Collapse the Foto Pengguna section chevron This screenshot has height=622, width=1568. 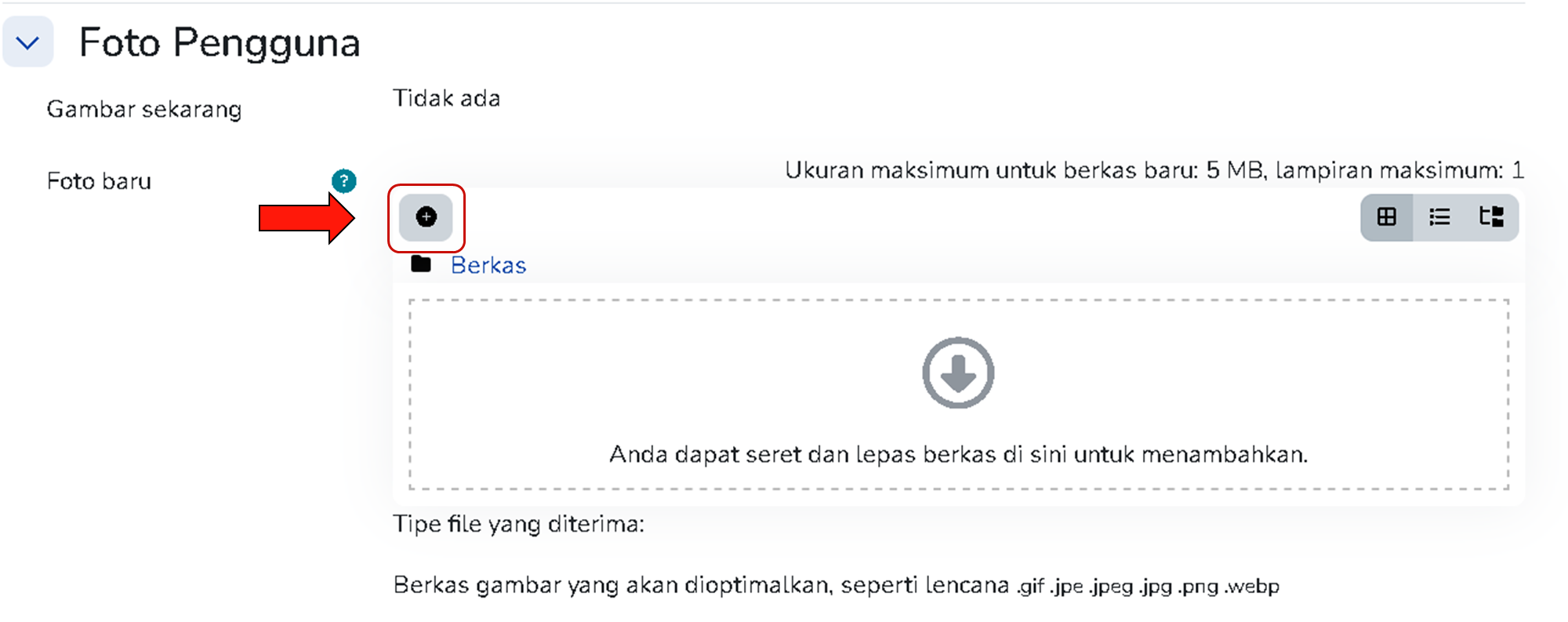tap(28, 42)
